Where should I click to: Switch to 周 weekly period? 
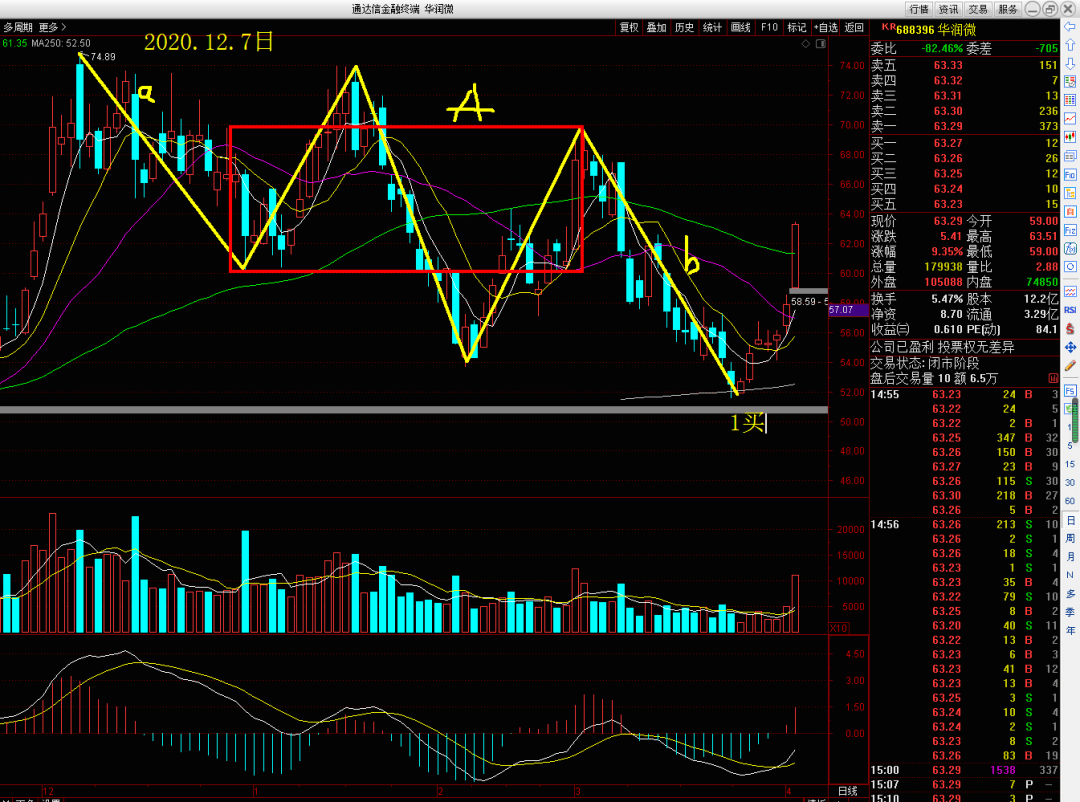pyautogui.click(x=1070, y=538)
